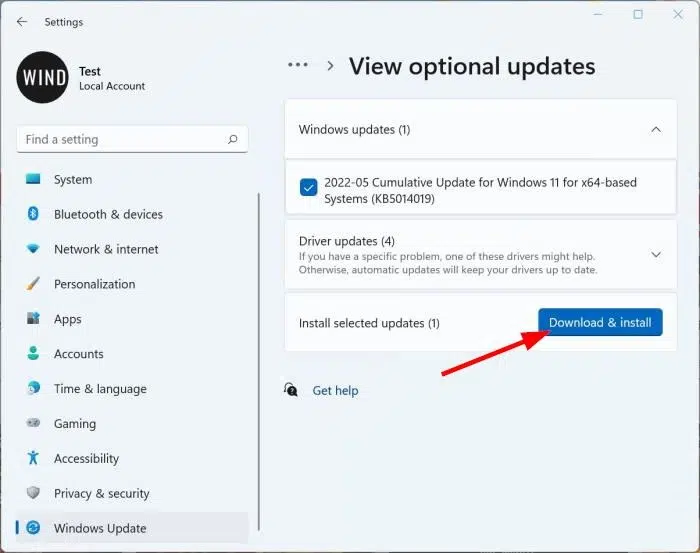Image resolution: width=700 pixels, height=553 pixels.
Task: Click the Install selected updates (1) label
Action: pyautogui.click(x=369, y=323)
